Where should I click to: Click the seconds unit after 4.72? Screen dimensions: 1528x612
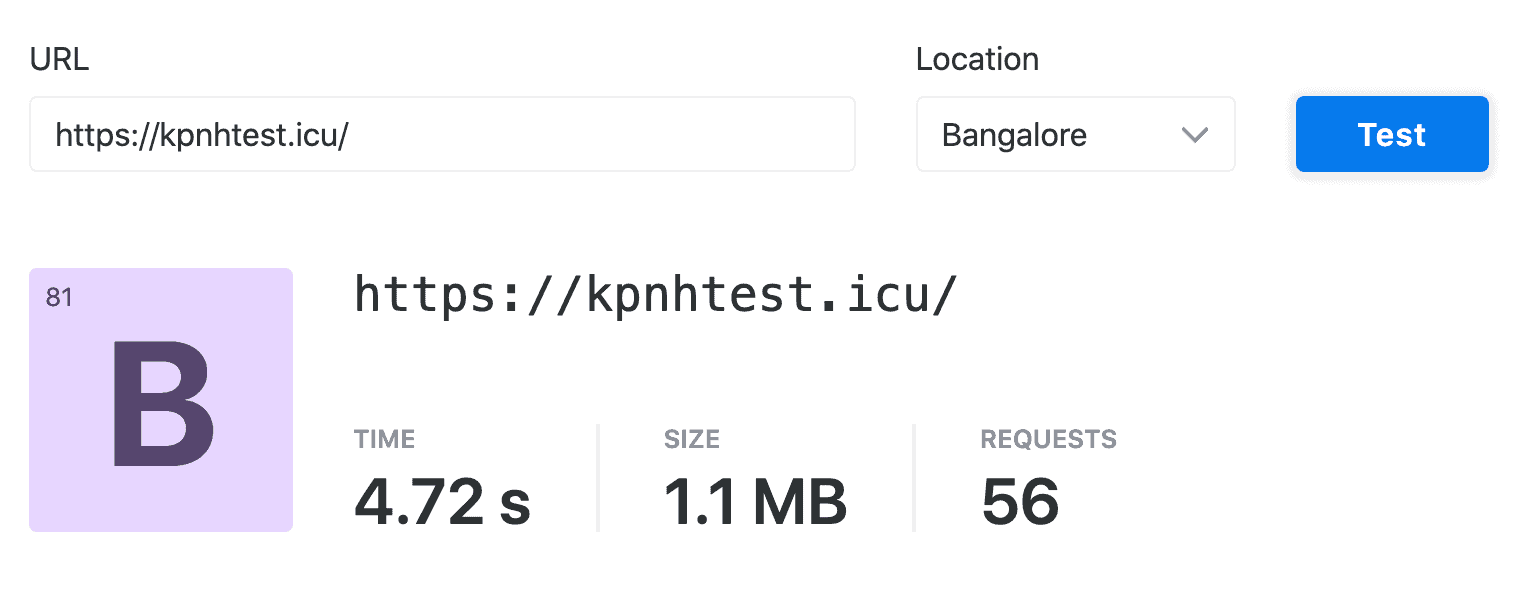[515, 502]
